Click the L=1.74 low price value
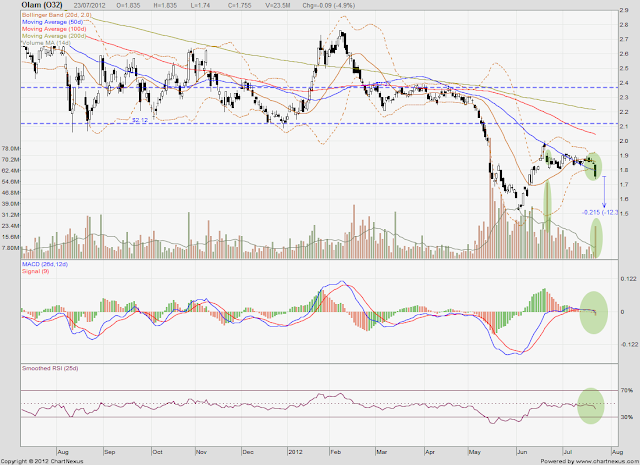Screen dimensions: 640x465 [x=202, y=6]
